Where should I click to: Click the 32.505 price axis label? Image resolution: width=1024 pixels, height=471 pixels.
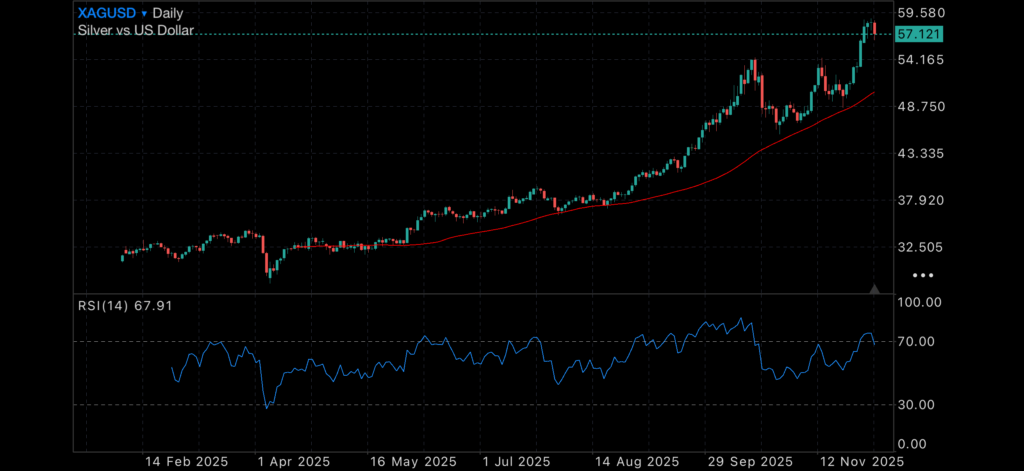921,247
